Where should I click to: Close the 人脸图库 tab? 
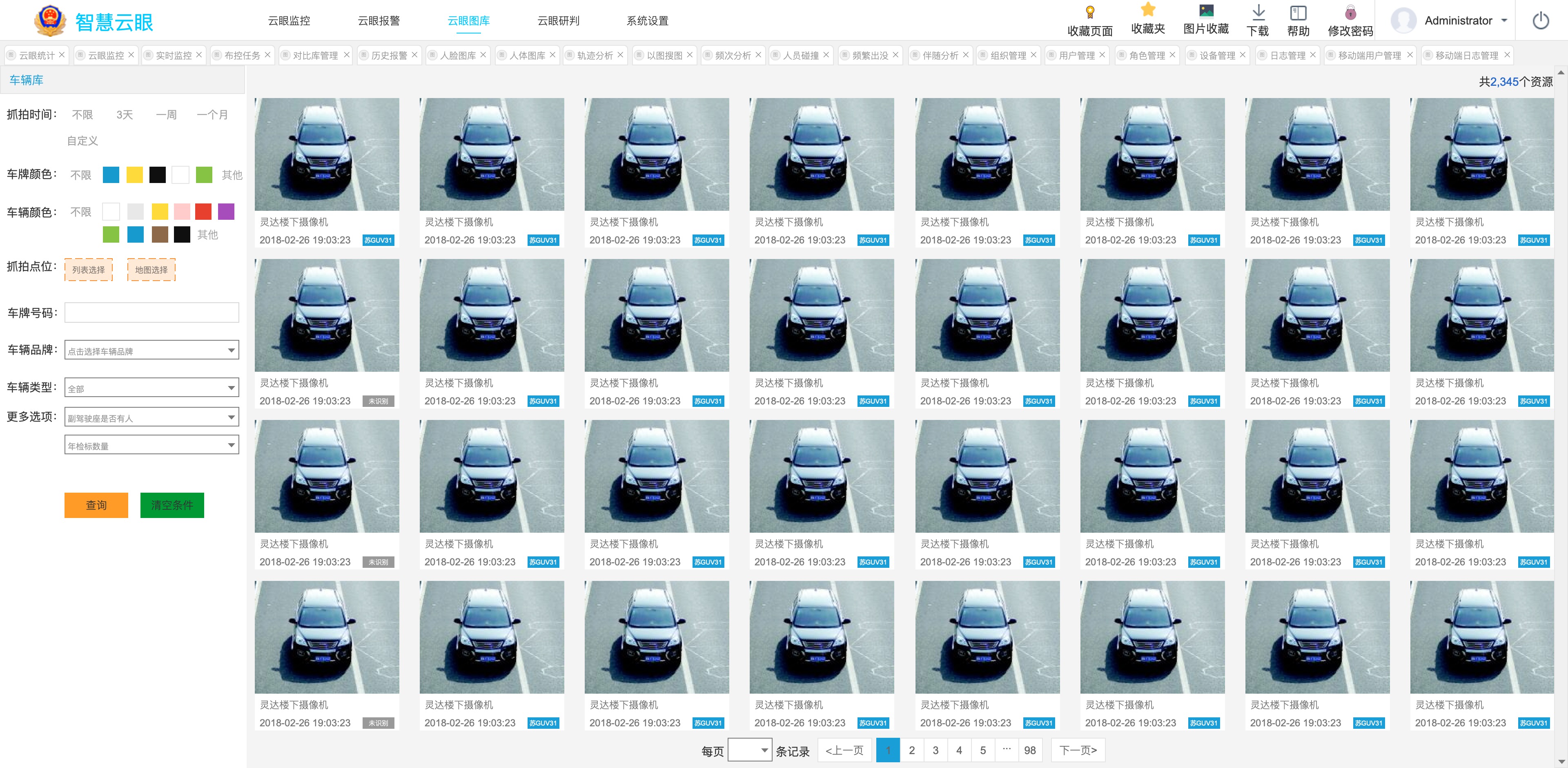[x=483, y=55]
